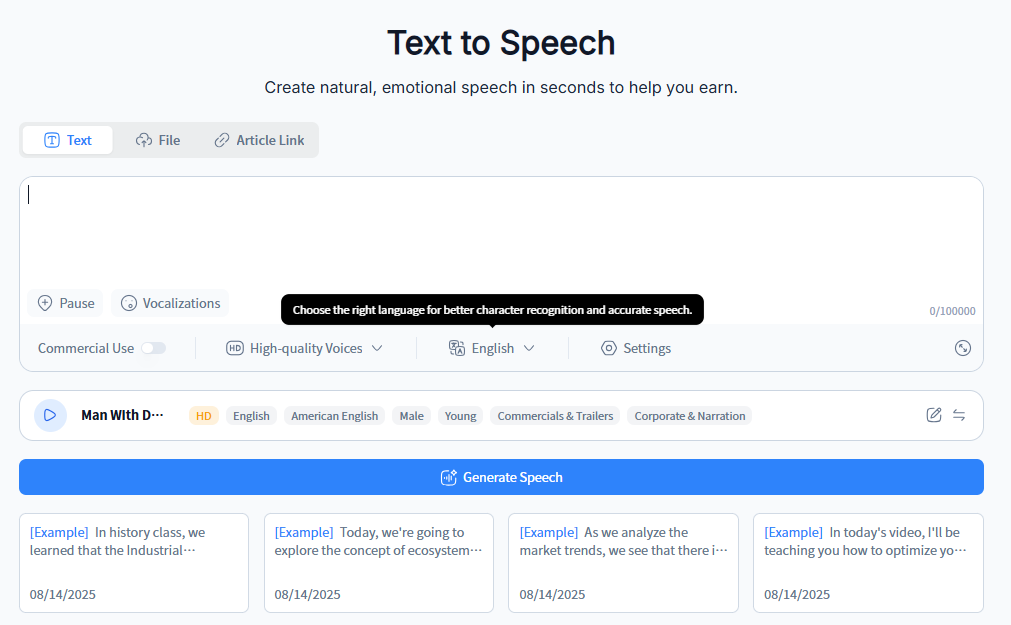1011x625 pixels.
Task: Click the edit voice pencil icon
Action: [934, 415]
